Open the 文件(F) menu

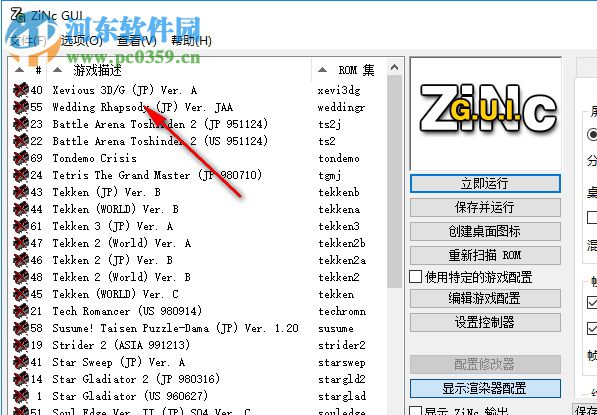(28, 40)
